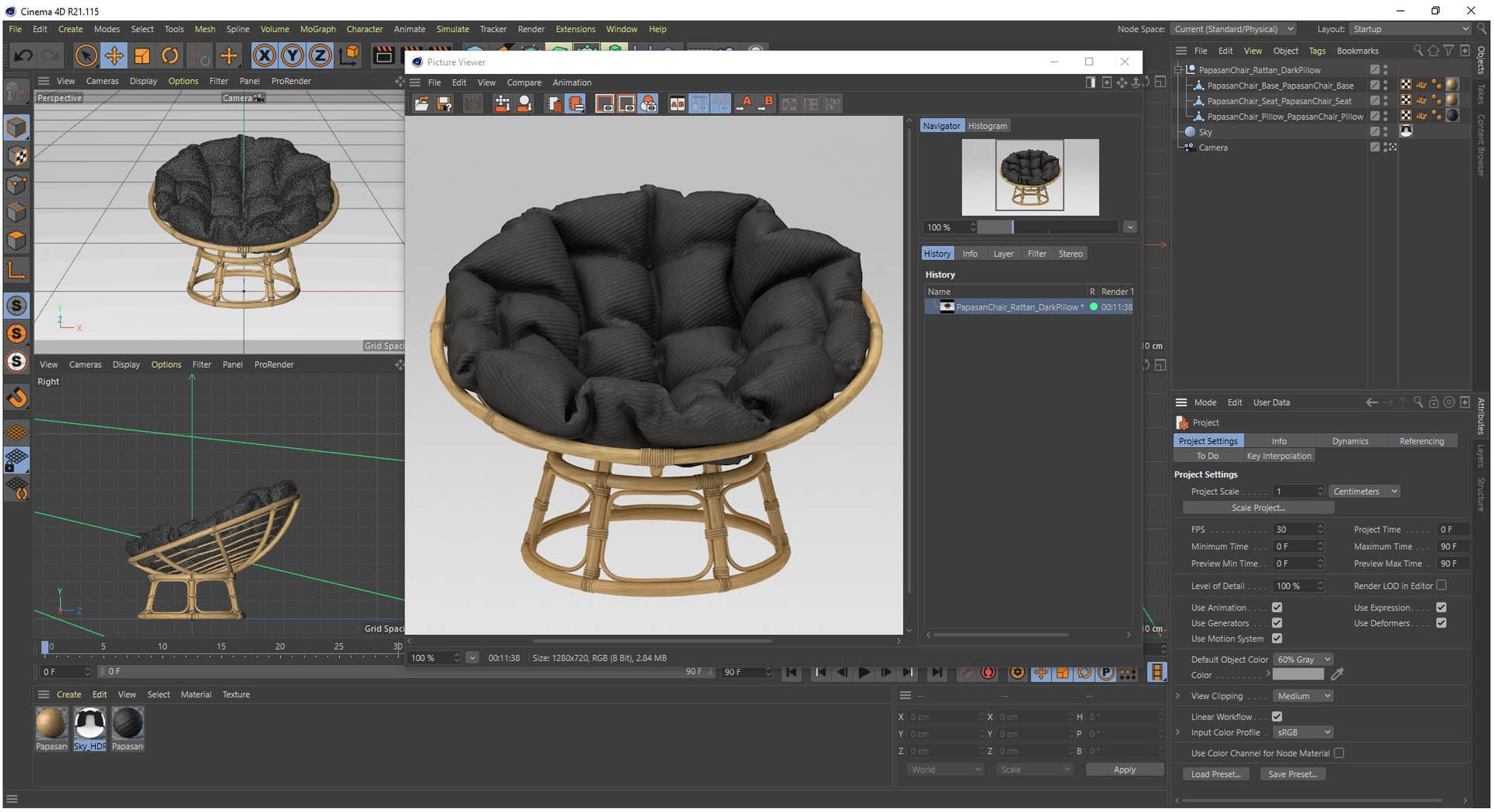Toggle Use Expression checkbox
Screen dimensions: 1494x812
(x=1441, y=607)
